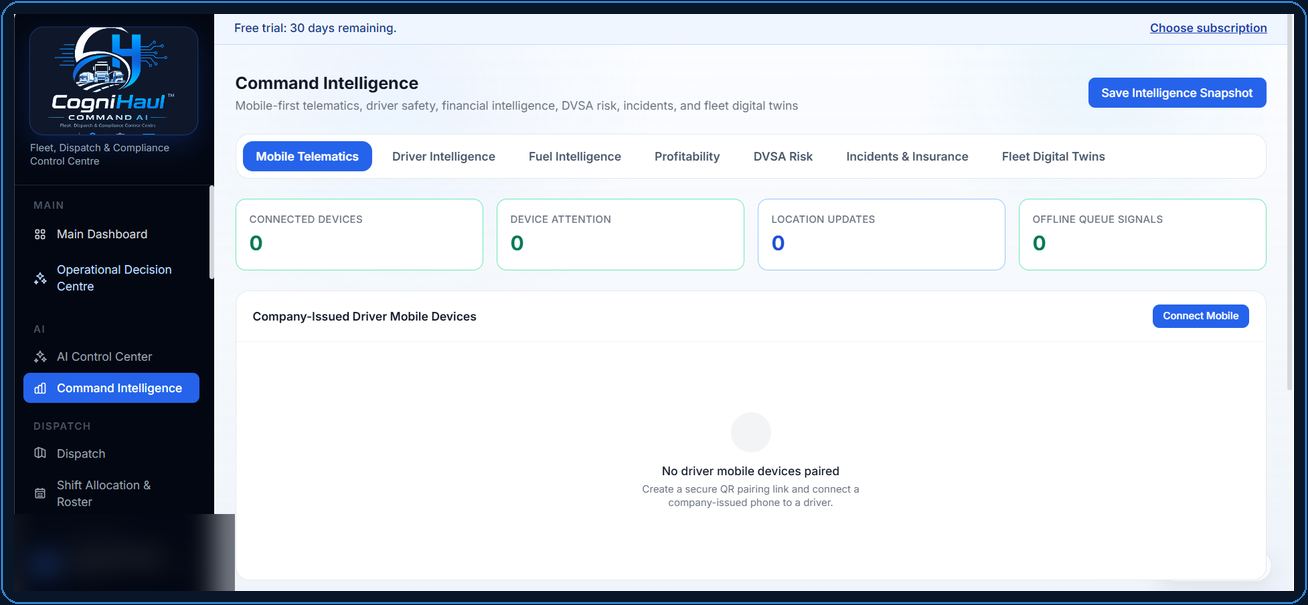Click the Operational Decision Centre sparkle icon
This screenshot has width=1308, height=605.
[40, 278]
